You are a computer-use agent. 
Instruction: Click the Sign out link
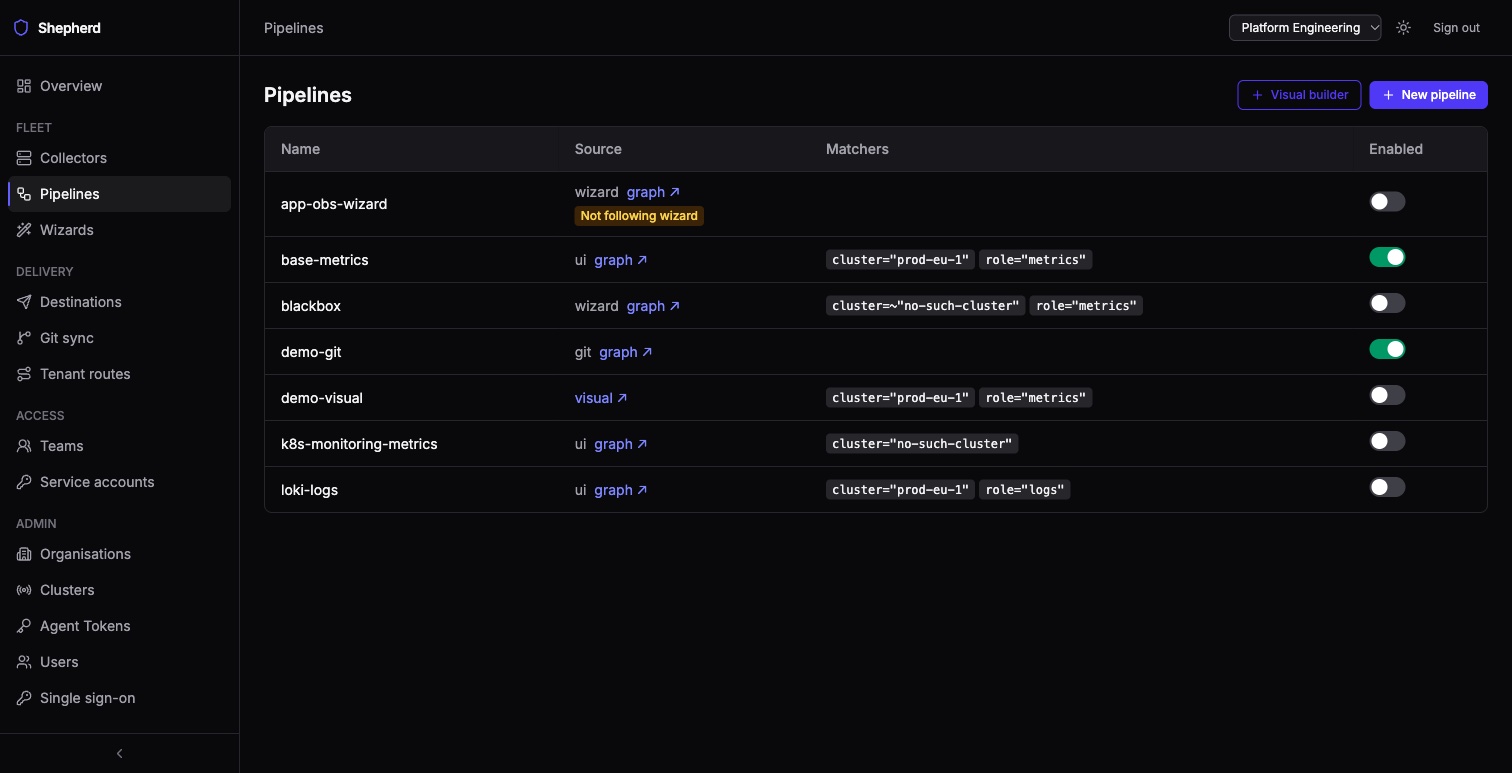1456,28
